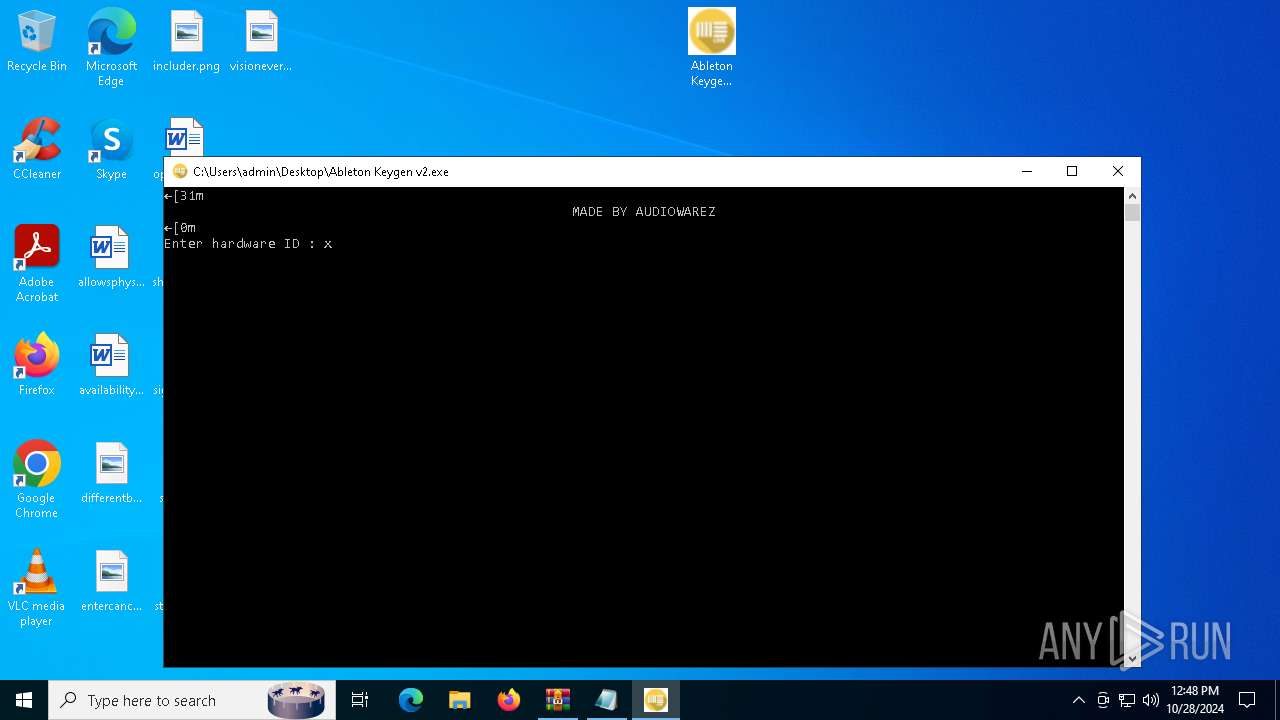The width and height of the screenshot is (1280, 720).
Task: Open WinRAR from the taskbar
Action: [558, 700]
